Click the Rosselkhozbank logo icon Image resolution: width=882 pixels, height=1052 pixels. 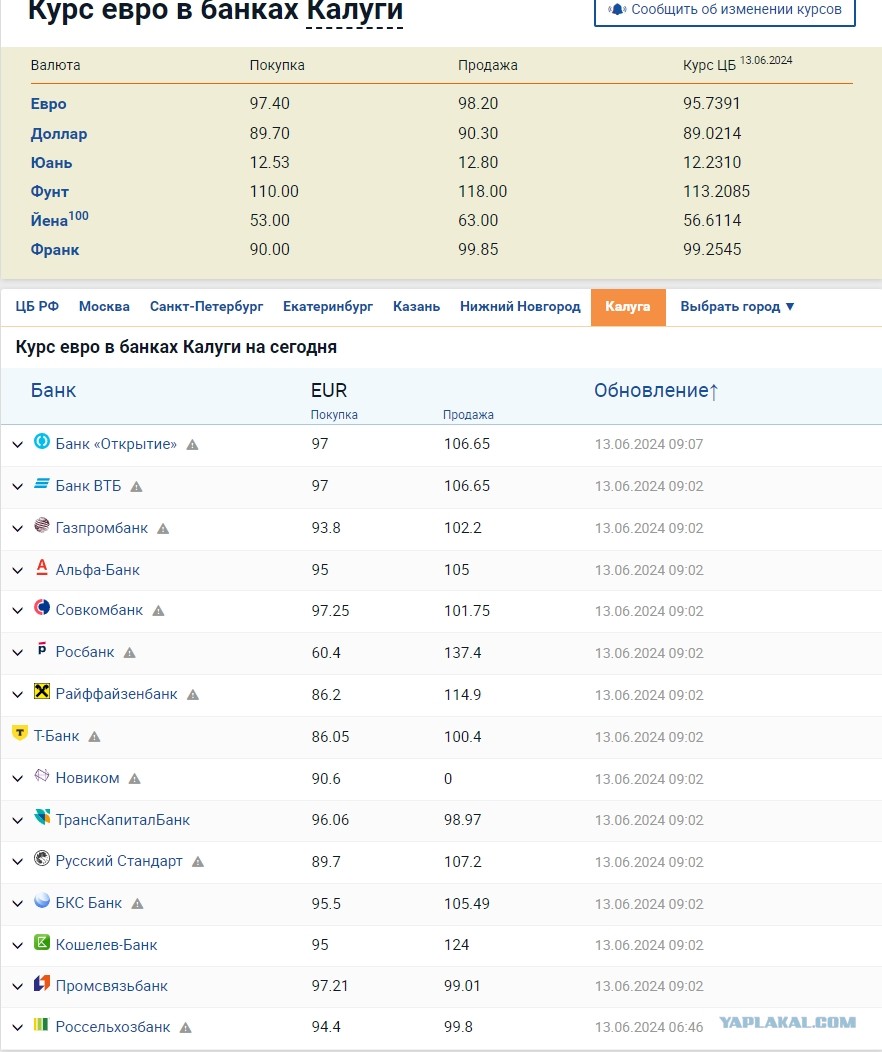(42, 1024)
